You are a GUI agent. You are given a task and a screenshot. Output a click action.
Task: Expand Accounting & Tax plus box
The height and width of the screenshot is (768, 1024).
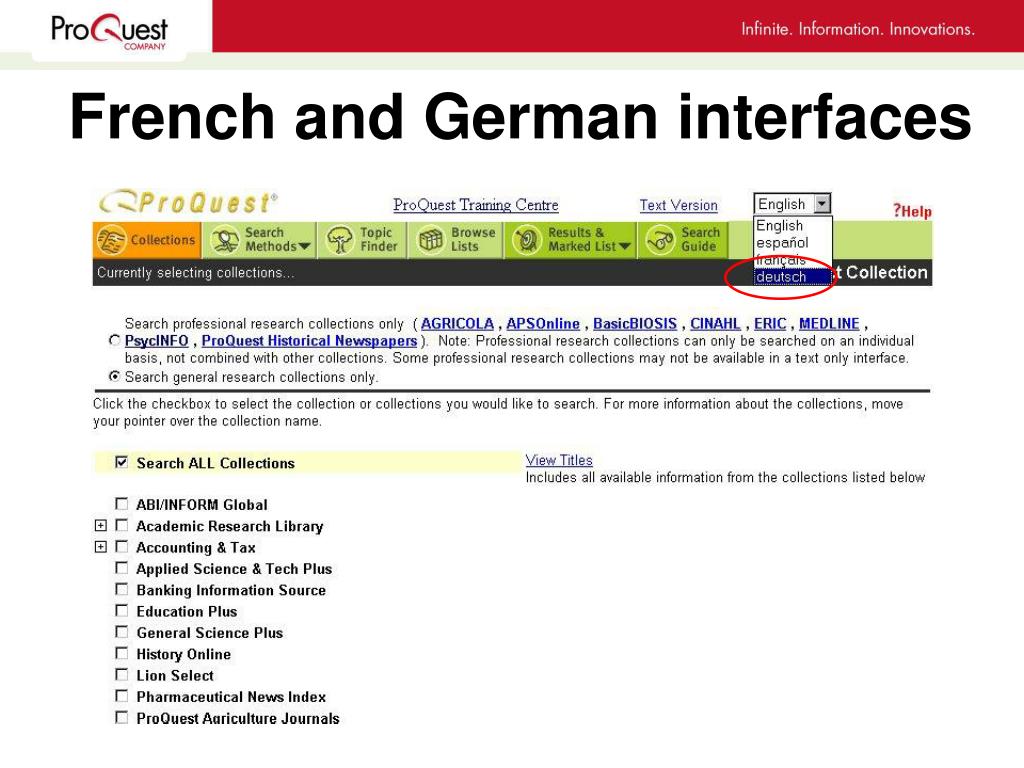[101, 547]
